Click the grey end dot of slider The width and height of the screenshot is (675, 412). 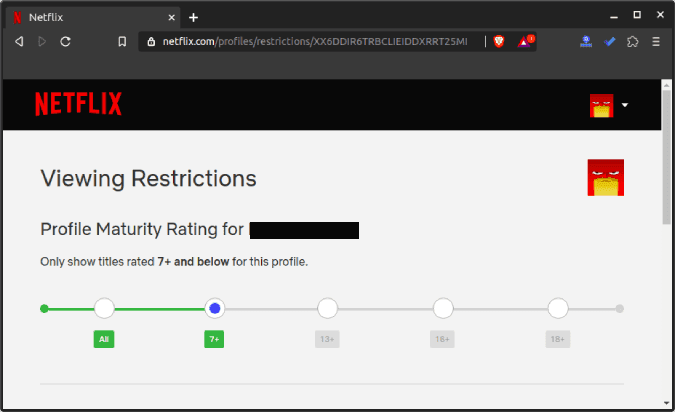619,309
